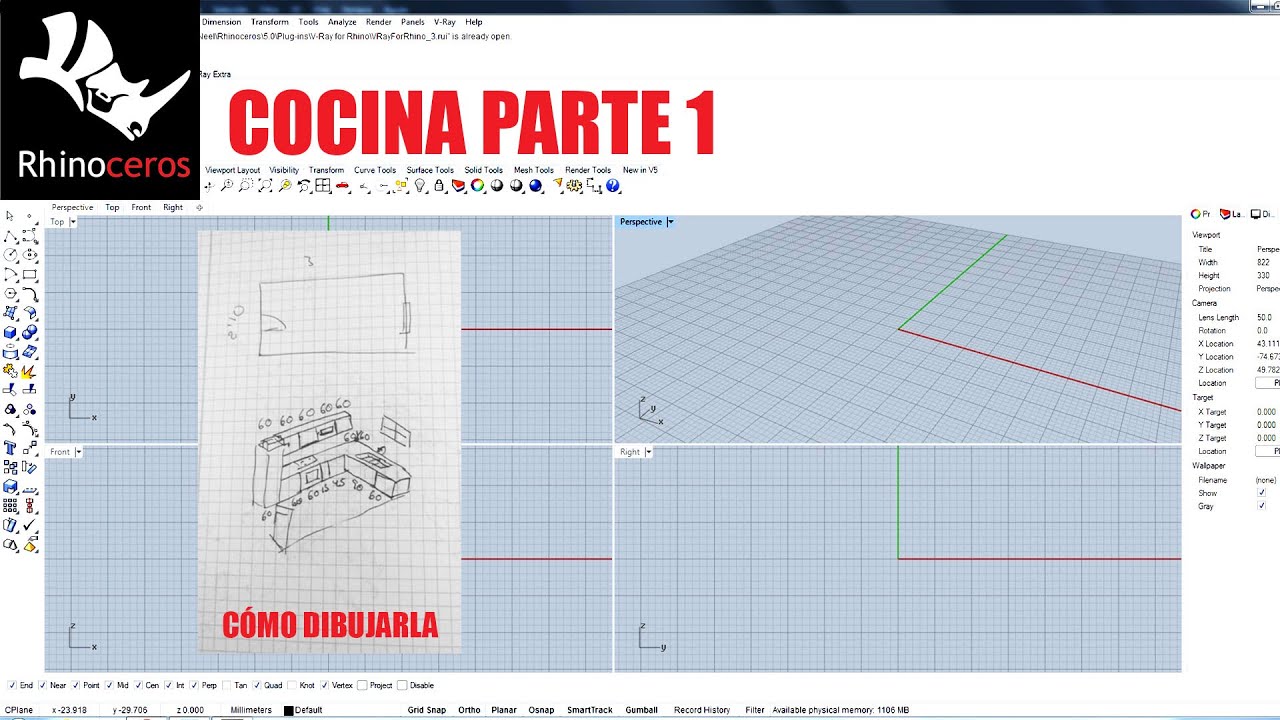Toggle the Mid osnap checkbox

[x=110, y=685]
